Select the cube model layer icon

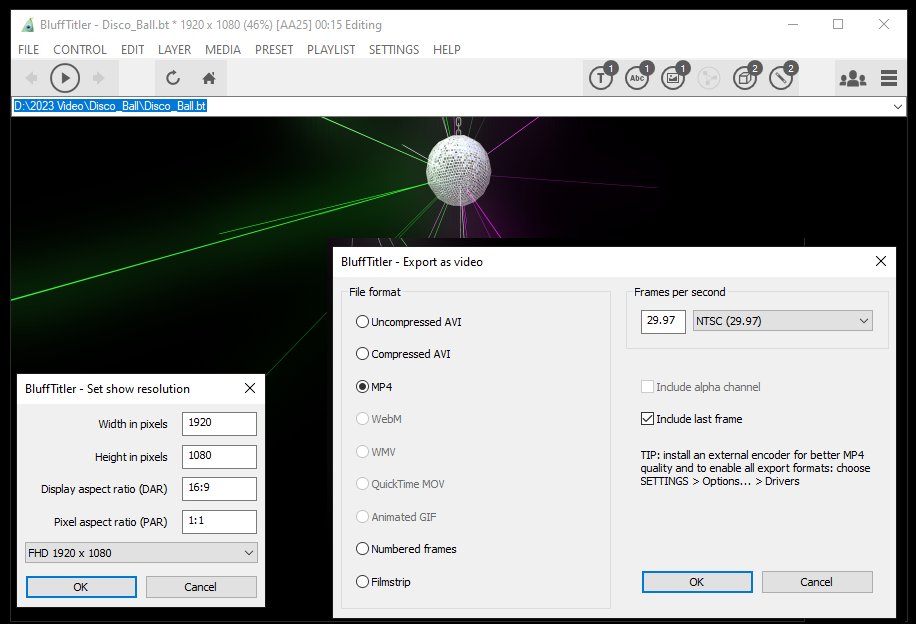coord(746,77)
